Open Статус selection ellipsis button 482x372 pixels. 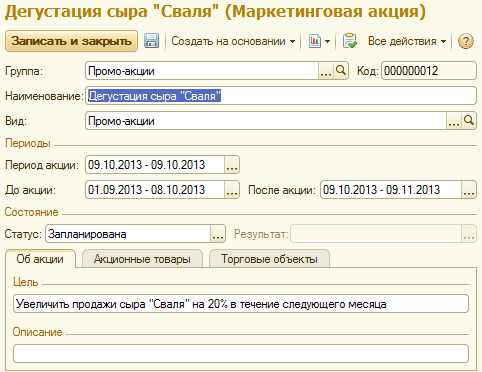218,234
